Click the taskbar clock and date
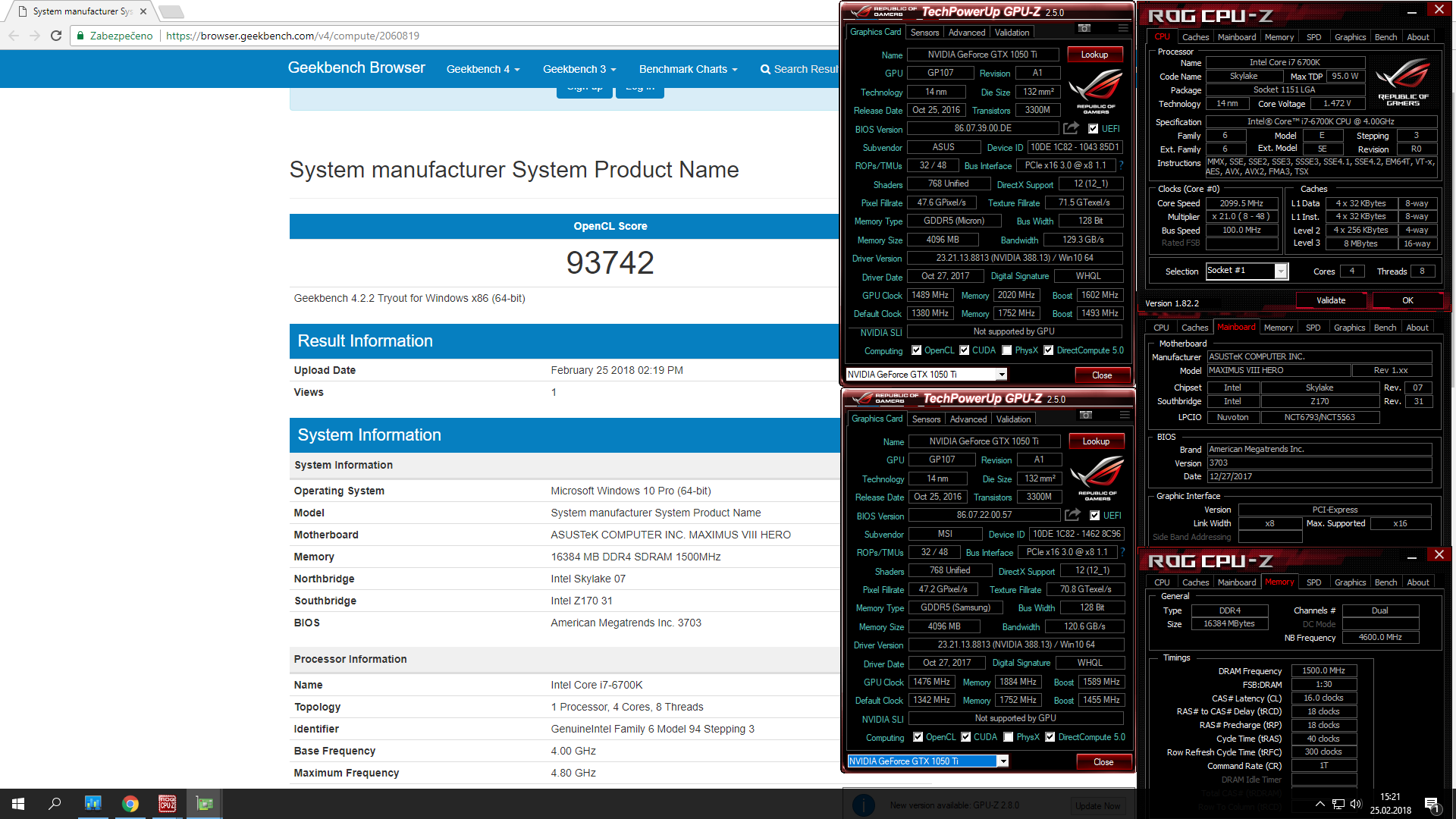The height and width of the screenshot is (819, 1456). pos(1391,804)
